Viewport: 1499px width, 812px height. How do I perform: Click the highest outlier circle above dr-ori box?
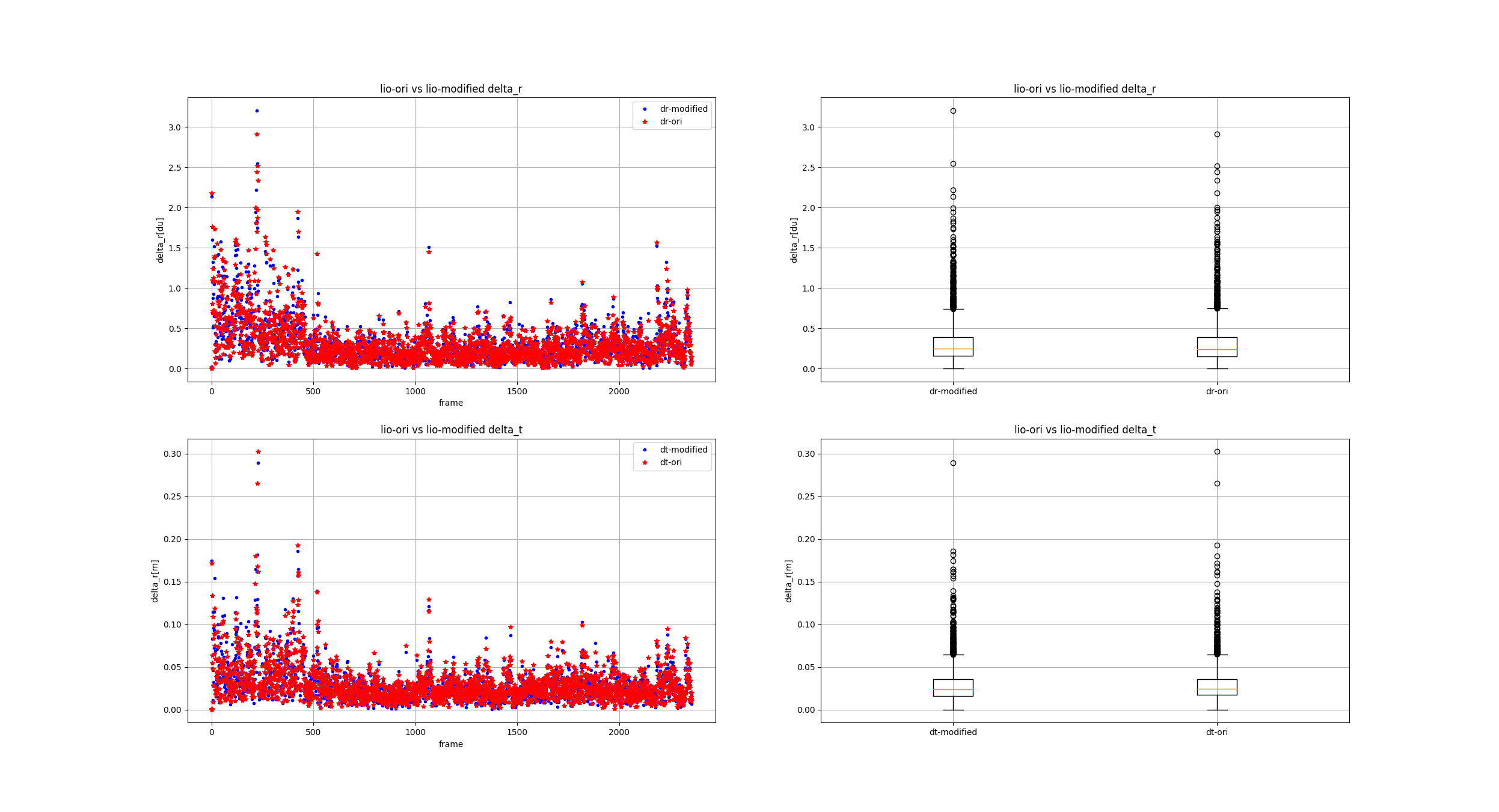[x=1217, y=134]
